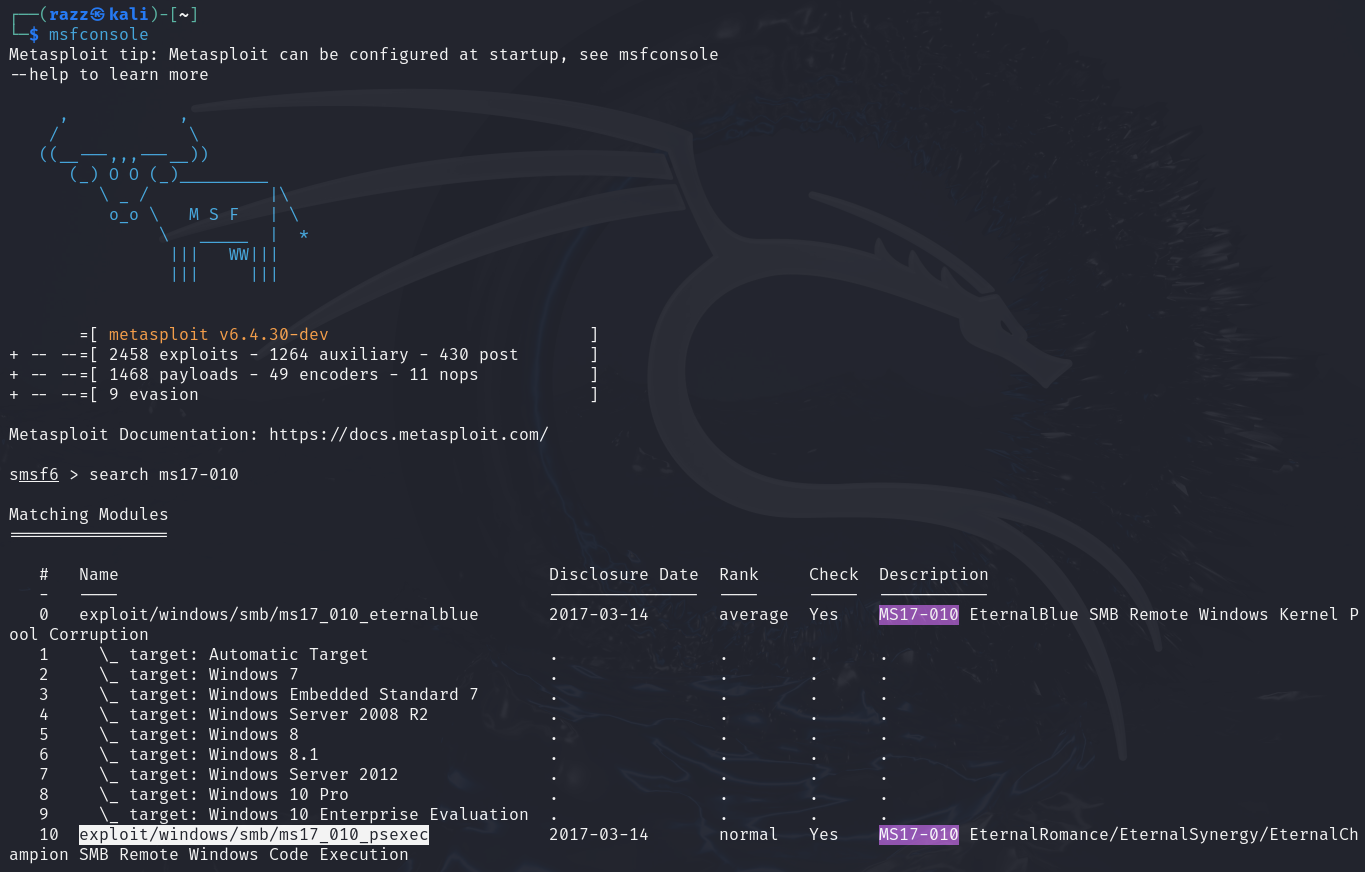Click the Disclosure Date column header

[x=623, y=574]
